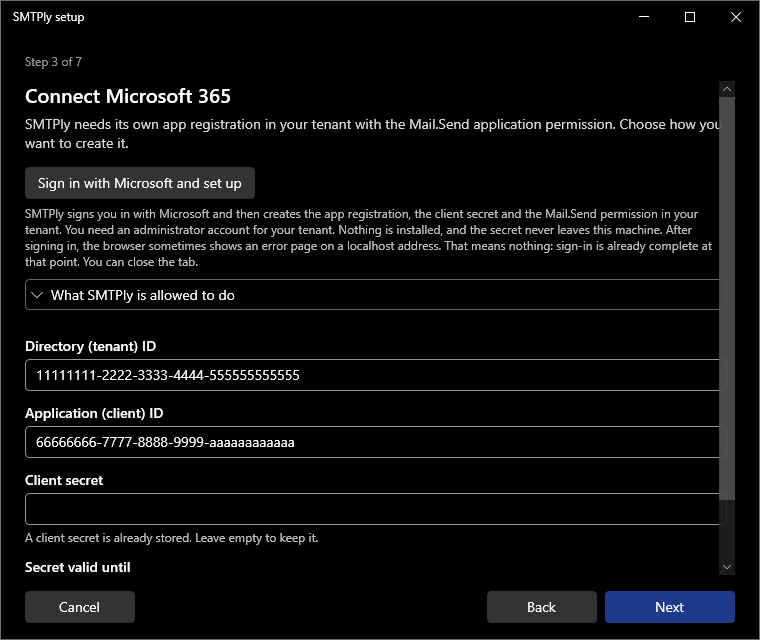Click Sign in with Microsoft and set up
Image resolution: width=760 pixels, height=640 pixels.
tap(140, 183)
